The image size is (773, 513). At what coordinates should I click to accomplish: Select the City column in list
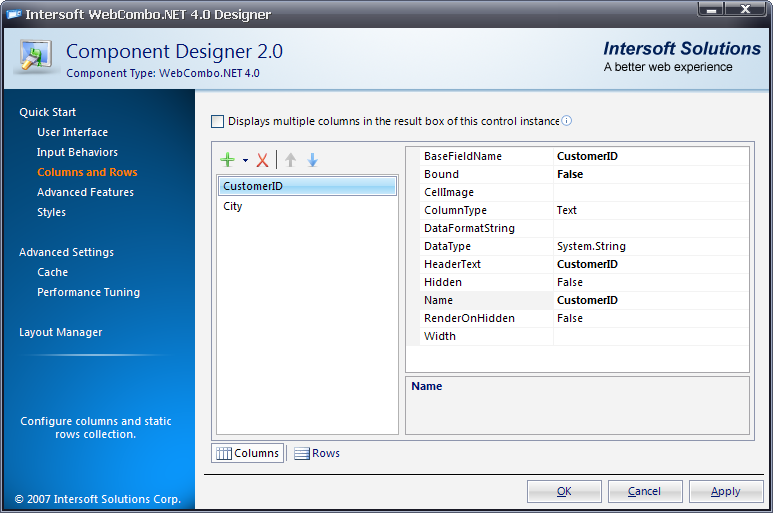click(x=233, y=206)
